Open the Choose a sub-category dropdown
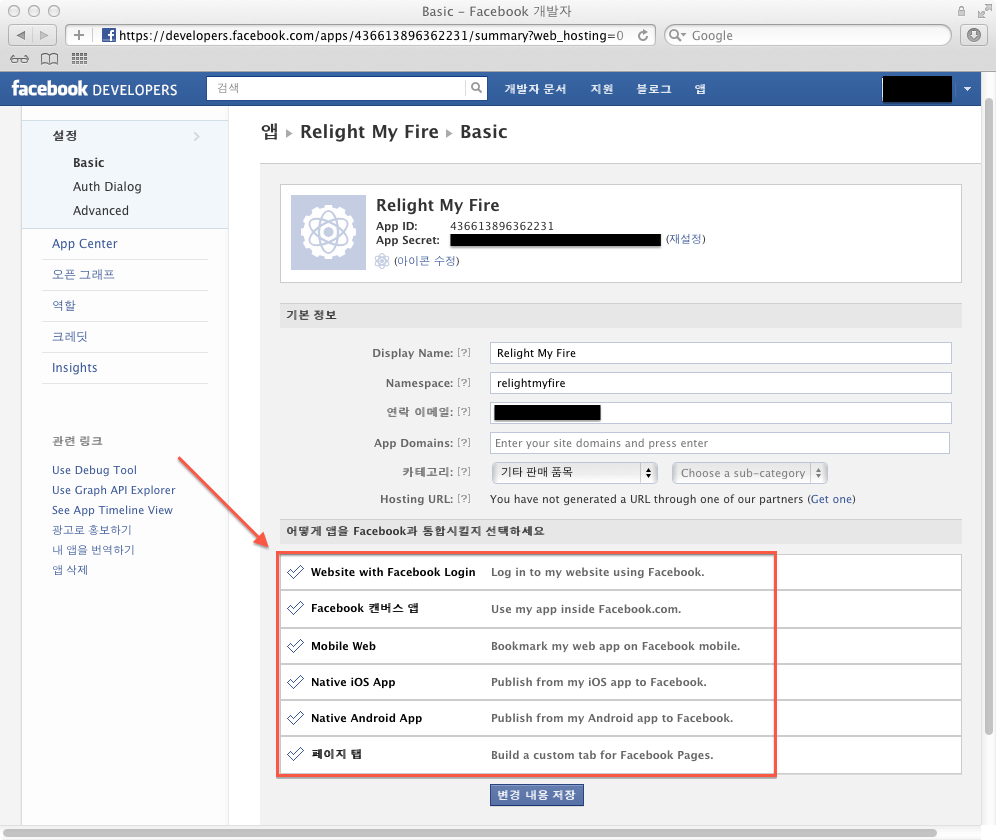Image resolution: width=996 pixels, height=840 pixels. coord(750,473)
